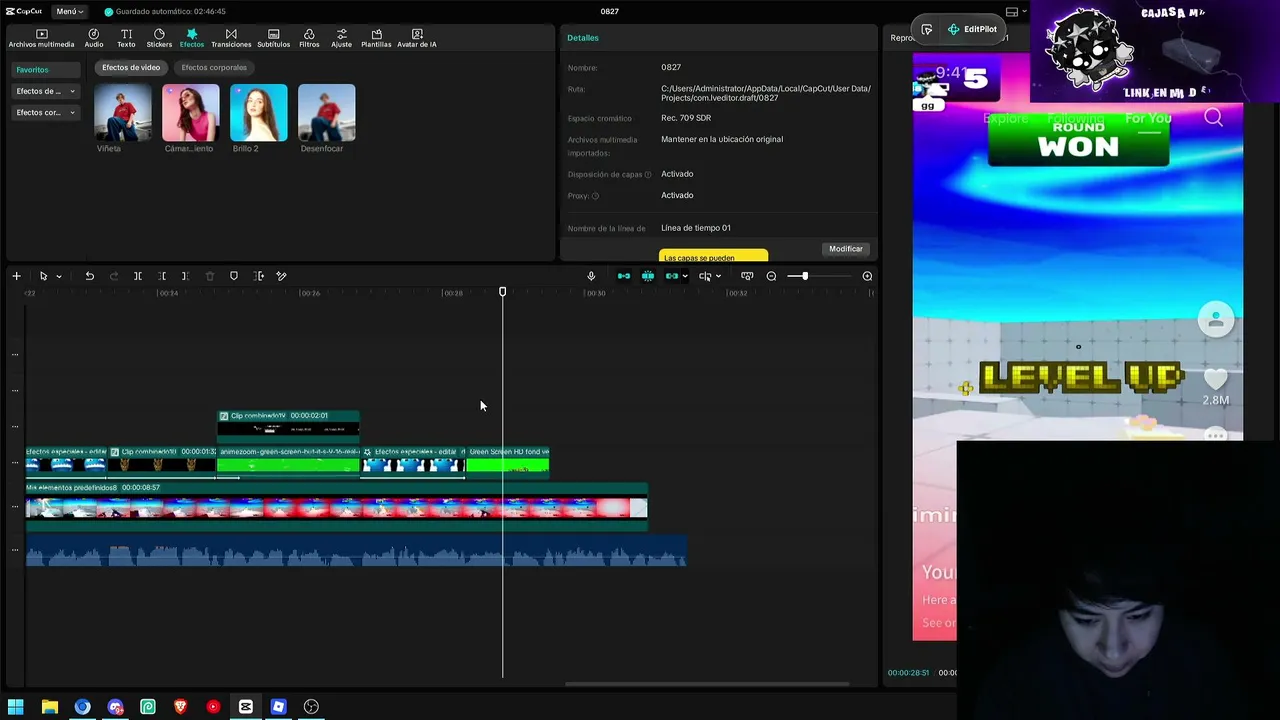Undo the last edit
The height and width of the screenshot is (720, 1280).
pos(89,276)
